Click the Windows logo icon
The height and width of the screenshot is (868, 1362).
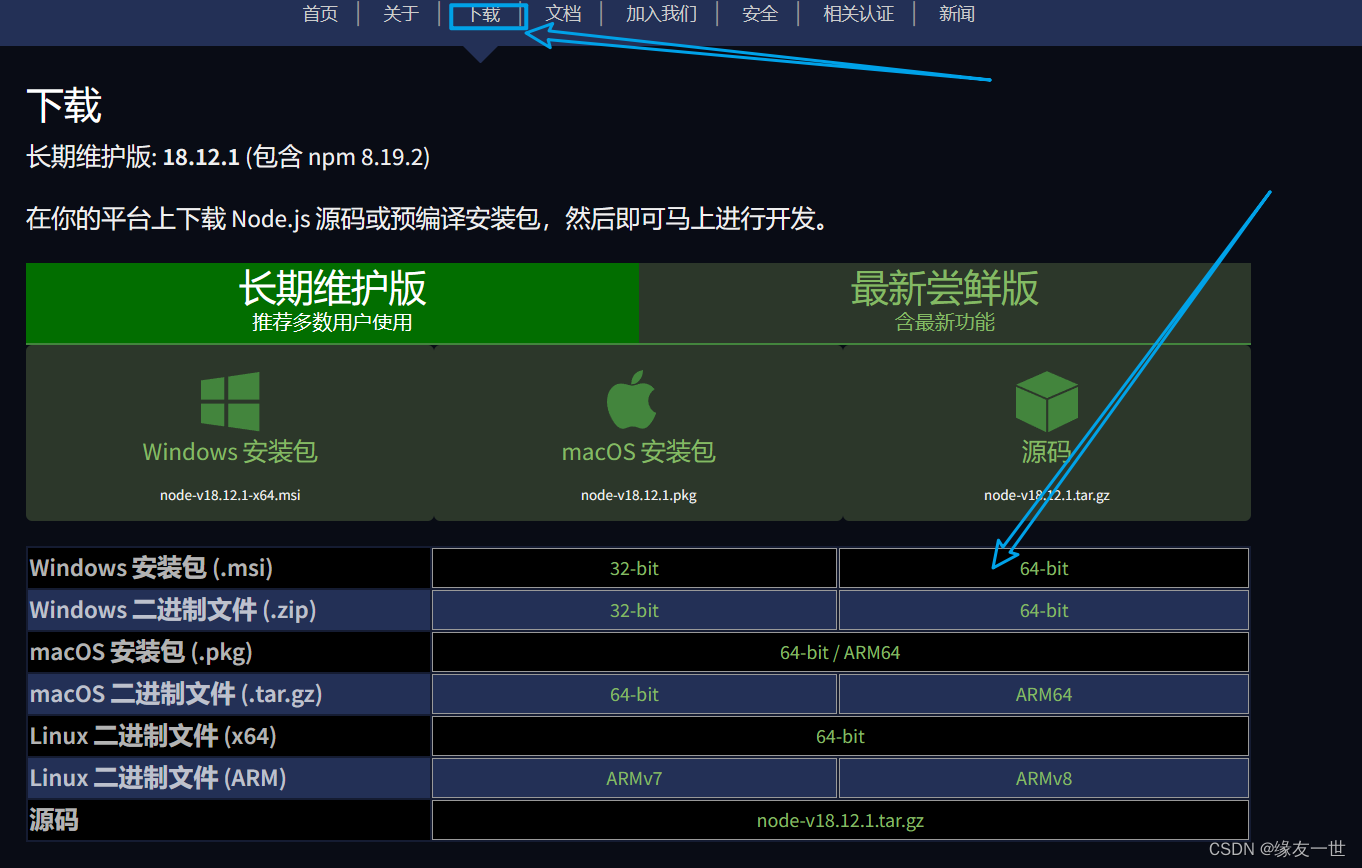pyautogui.click(x=230, y=402)
